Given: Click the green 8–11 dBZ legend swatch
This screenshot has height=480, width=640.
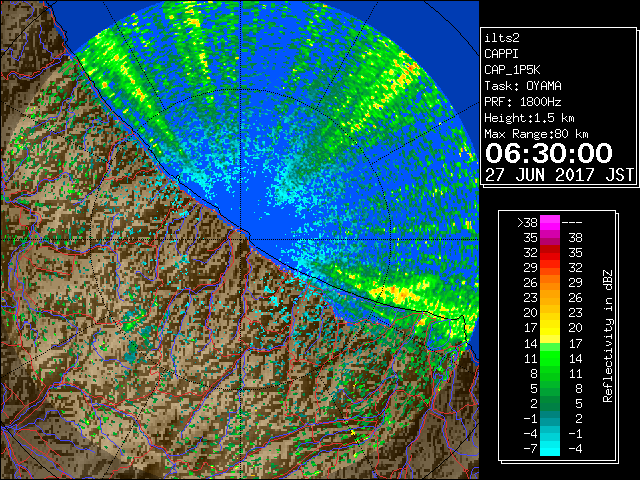Looking at the screenshot, I should pos(550,373).
